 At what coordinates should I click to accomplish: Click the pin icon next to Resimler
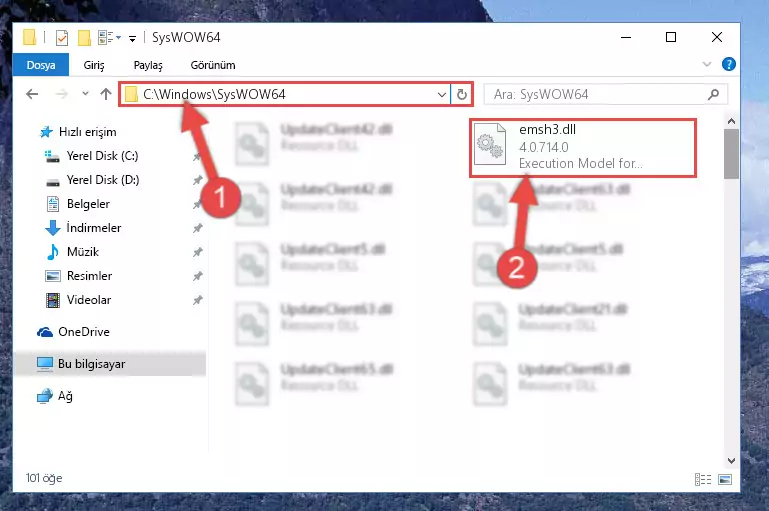point(197,276)
